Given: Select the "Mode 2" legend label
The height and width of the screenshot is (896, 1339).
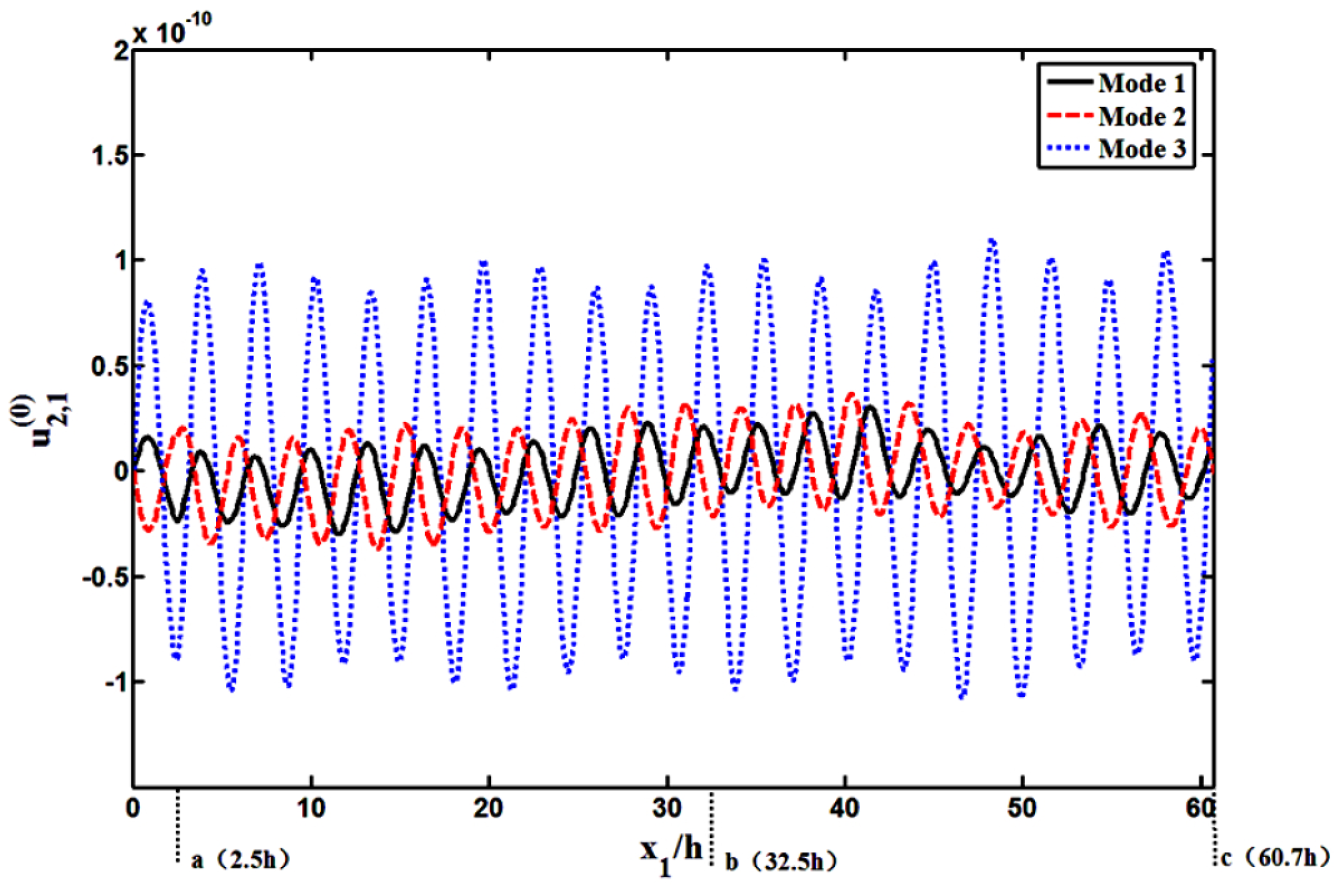Looking at the screenshot, I should (x=1141, y=117).
